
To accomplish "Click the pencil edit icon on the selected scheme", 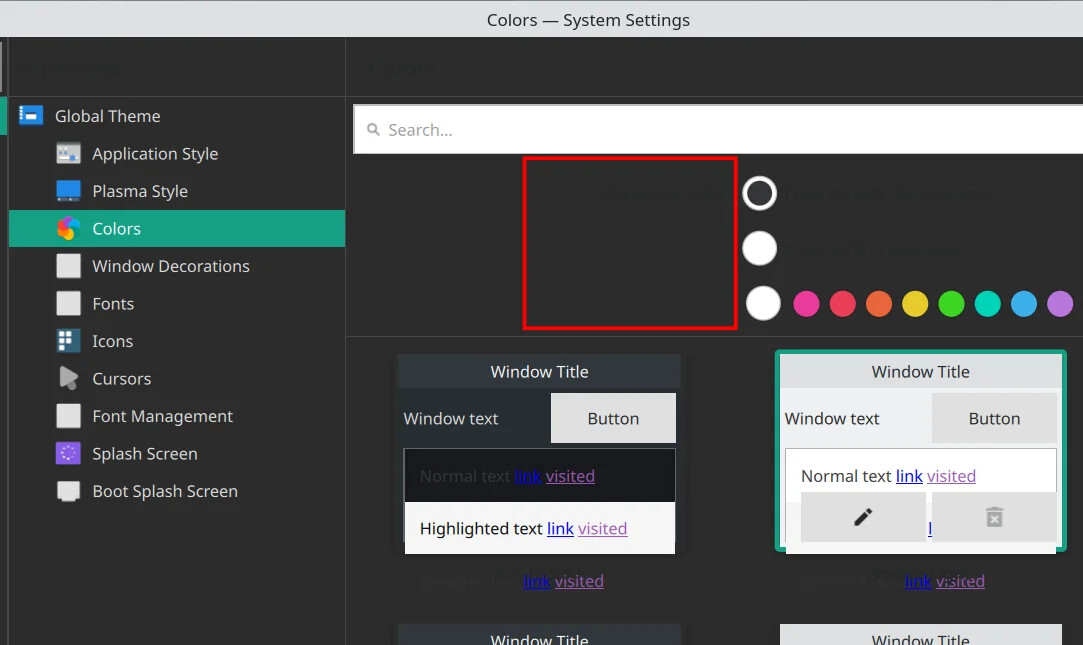I will (x=863, y=517).
